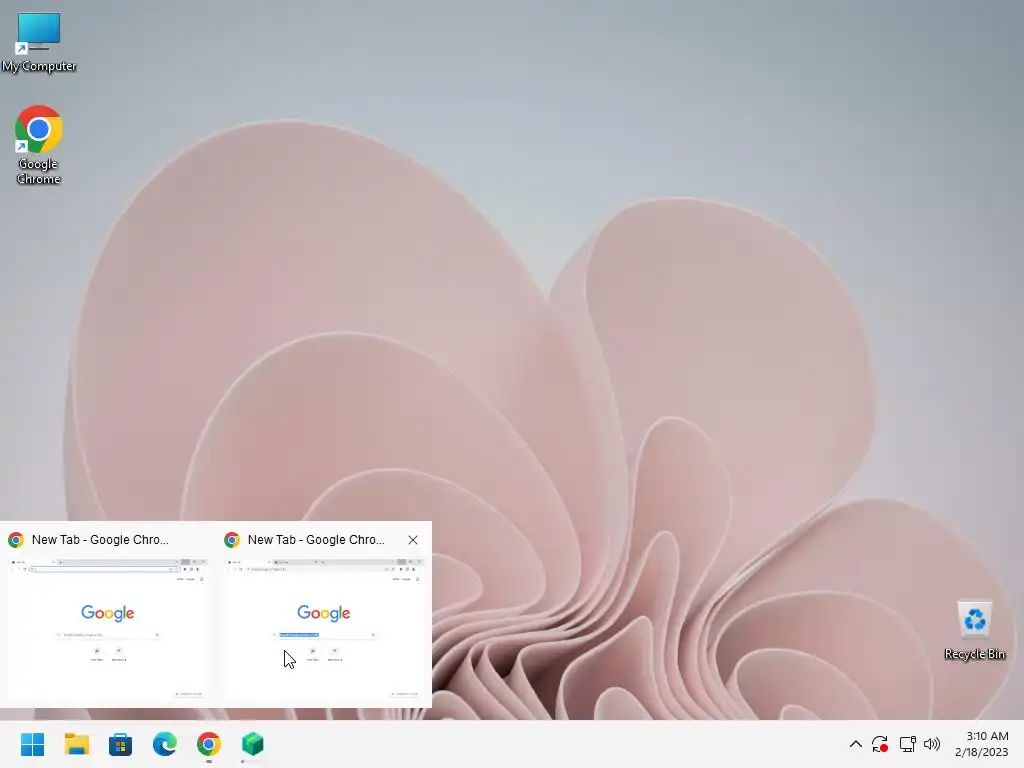Viewport: 1024px width, 768px height.
Task: Switch to the second New Tab Chrome window preview
Action: pos(323,628)
